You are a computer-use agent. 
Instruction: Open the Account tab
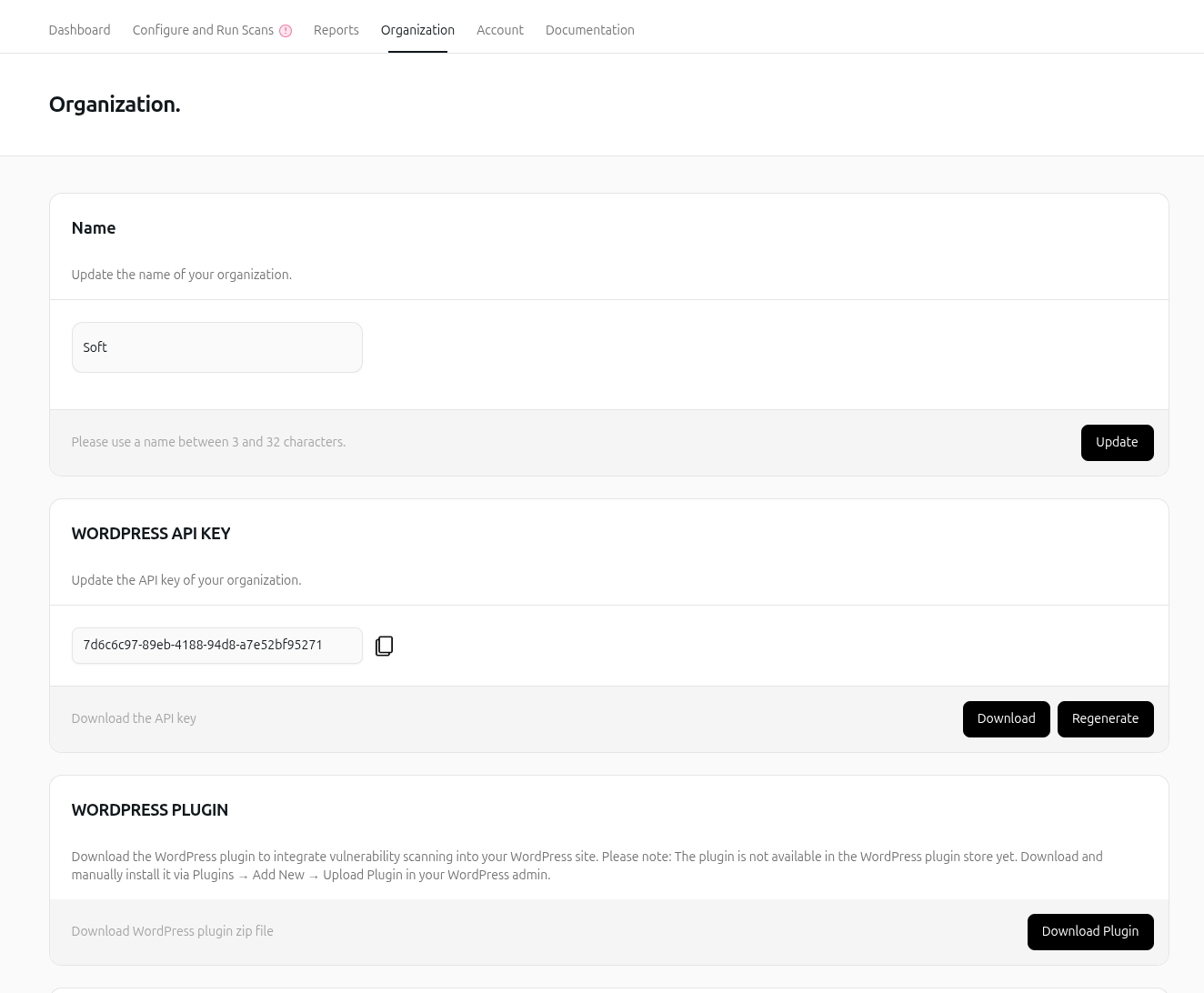[499, 30]
